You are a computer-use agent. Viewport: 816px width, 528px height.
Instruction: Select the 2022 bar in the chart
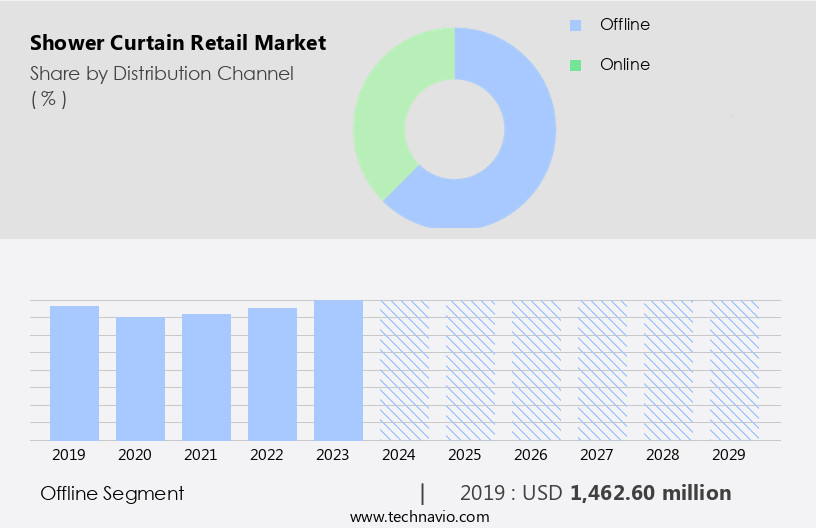pos(272,373)
